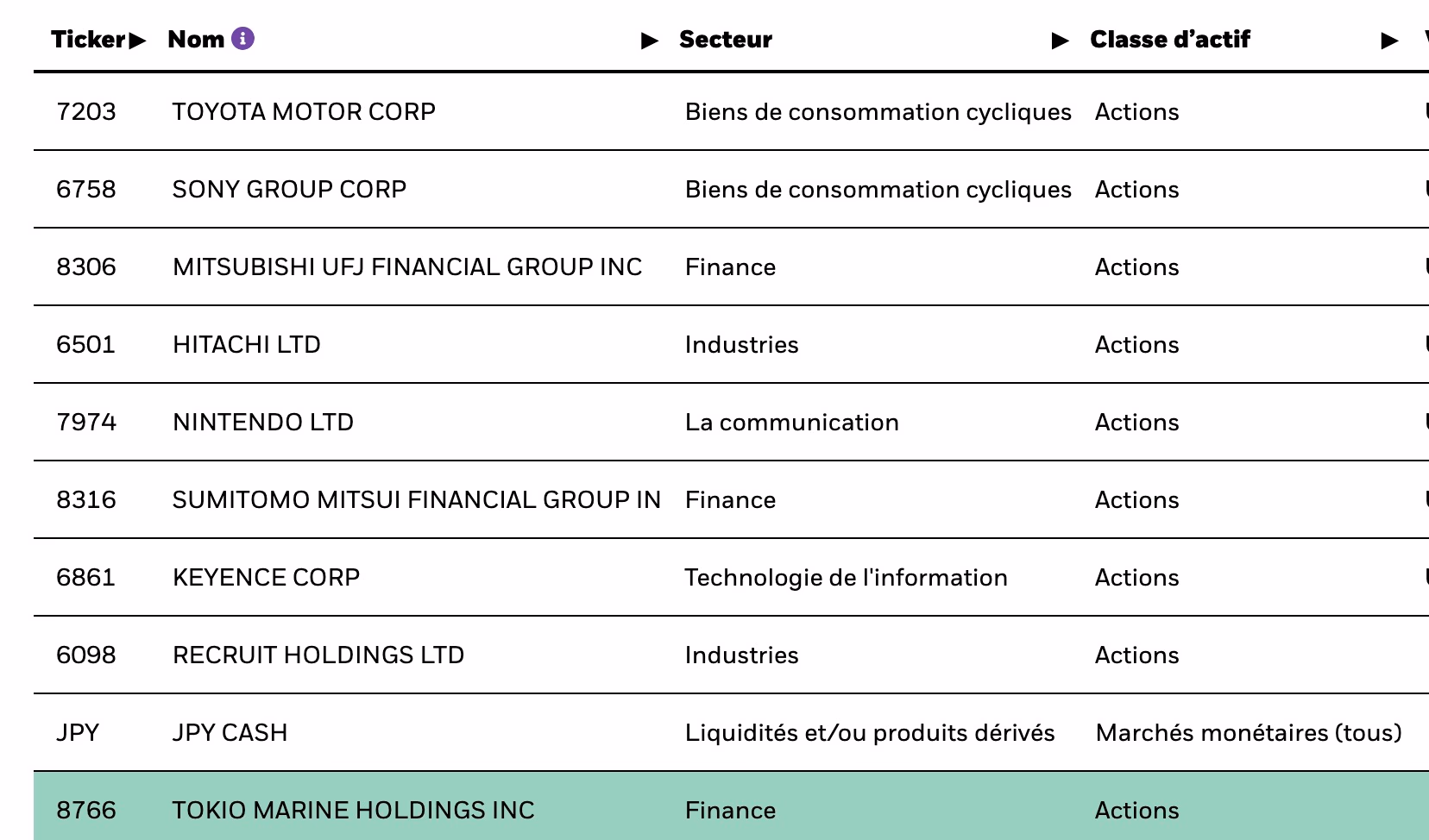Click Actions asset class for KEYENCE CORP
1429x840 pixels.
pos(1136,577)
